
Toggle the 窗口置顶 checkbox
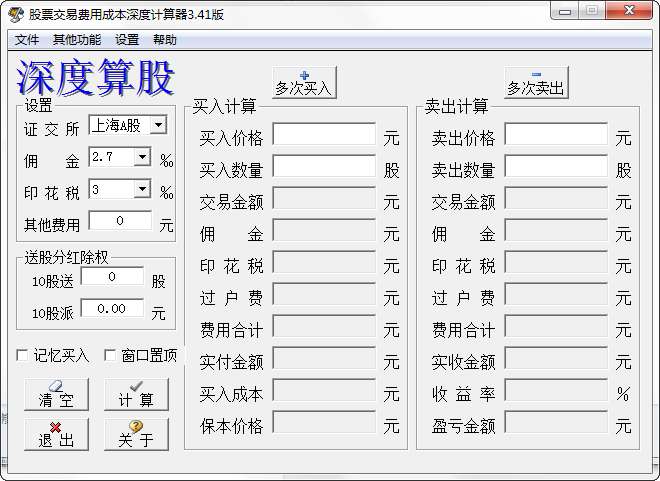(x=110, y=355)
